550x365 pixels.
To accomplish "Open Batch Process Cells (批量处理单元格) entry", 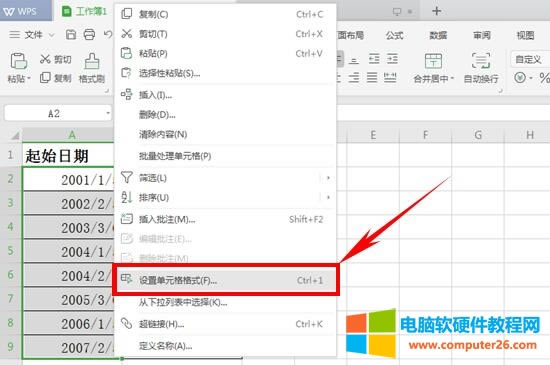I will click(x=224, y=156).
